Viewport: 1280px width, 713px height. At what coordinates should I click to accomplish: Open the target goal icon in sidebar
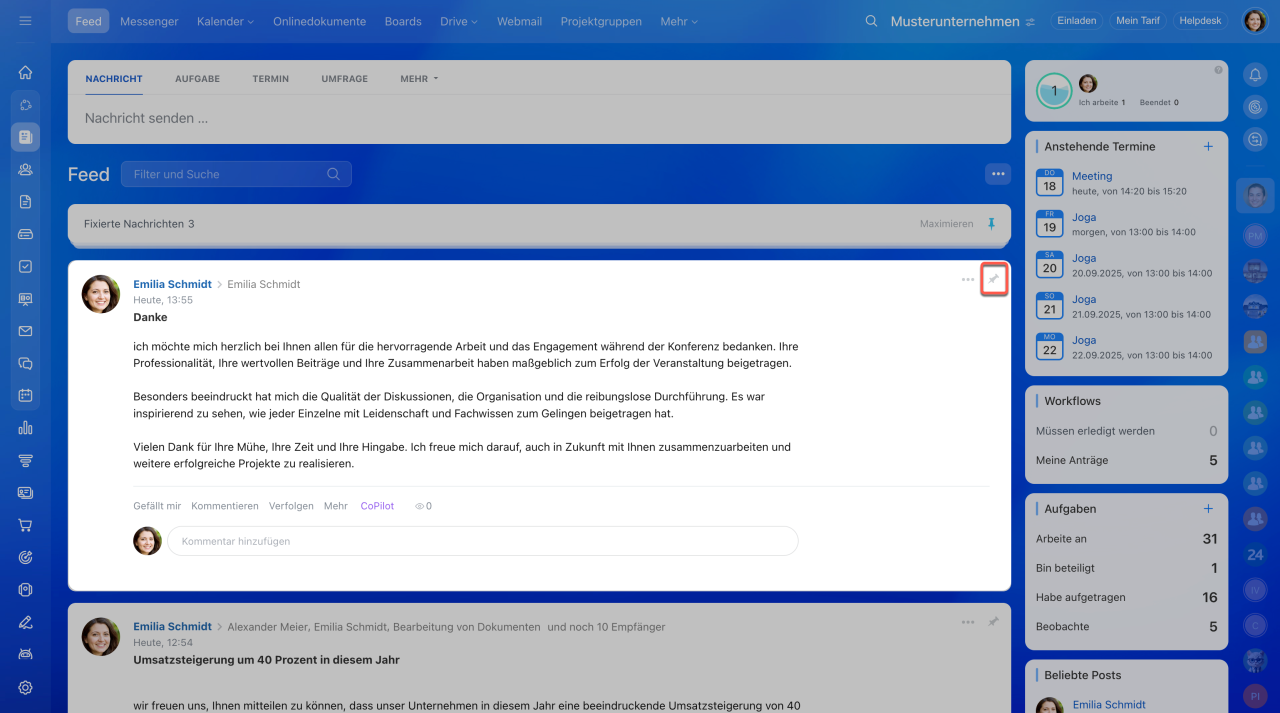coord(25,557)
